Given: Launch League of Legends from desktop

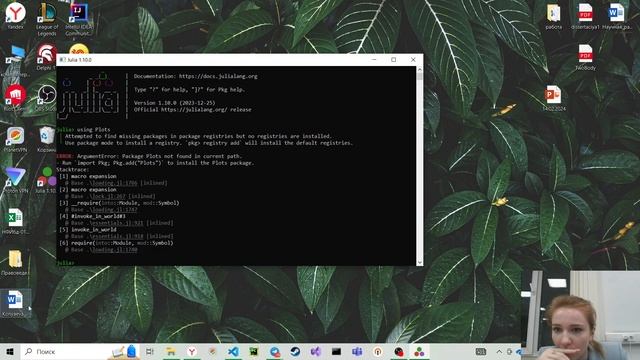Looking at the screenshot, I should (47, 18).
